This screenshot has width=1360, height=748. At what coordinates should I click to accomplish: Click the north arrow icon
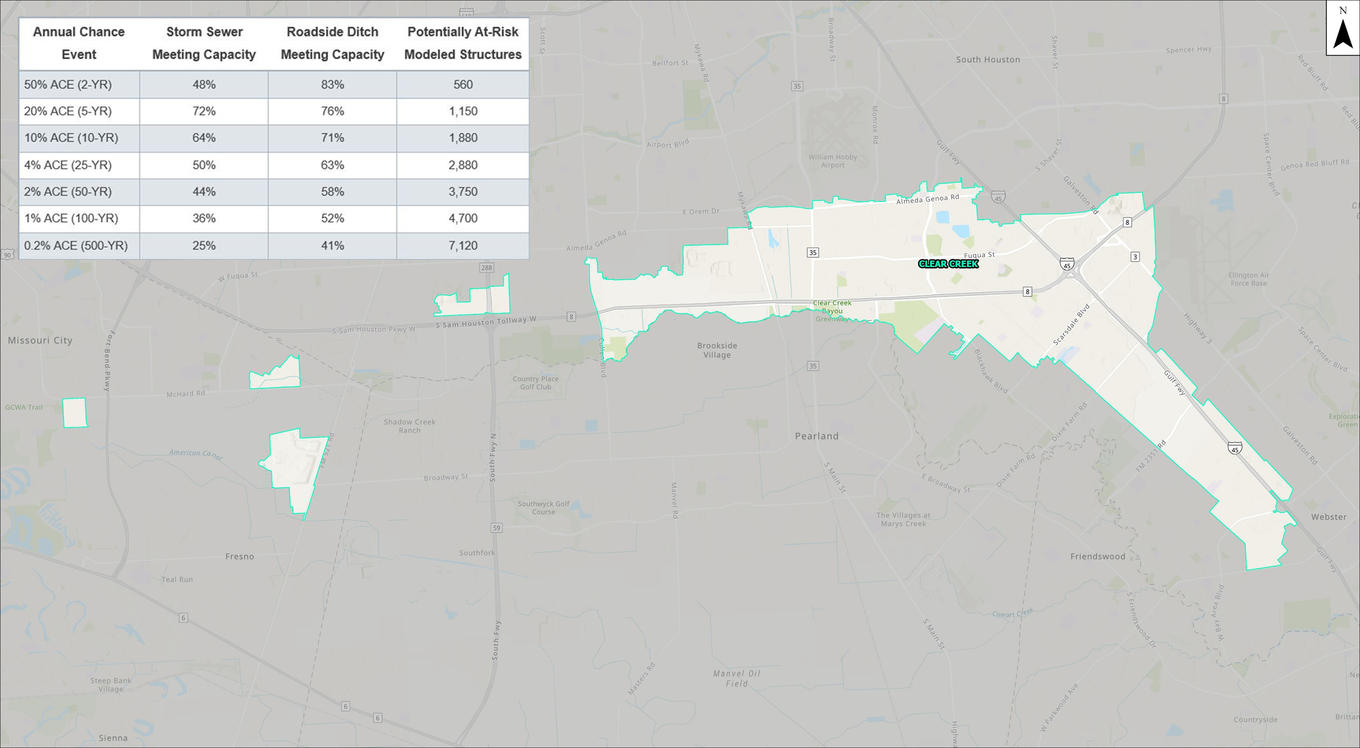[1342, 28]
